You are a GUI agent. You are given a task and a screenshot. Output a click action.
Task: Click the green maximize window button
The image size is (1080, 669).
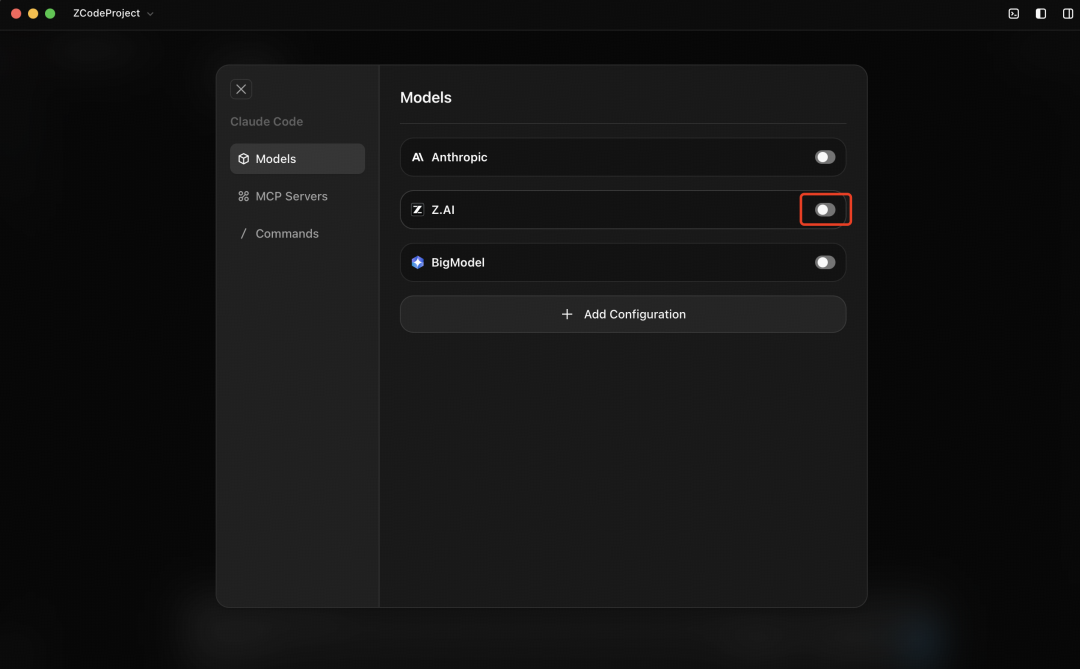click(x=50, y=13)
